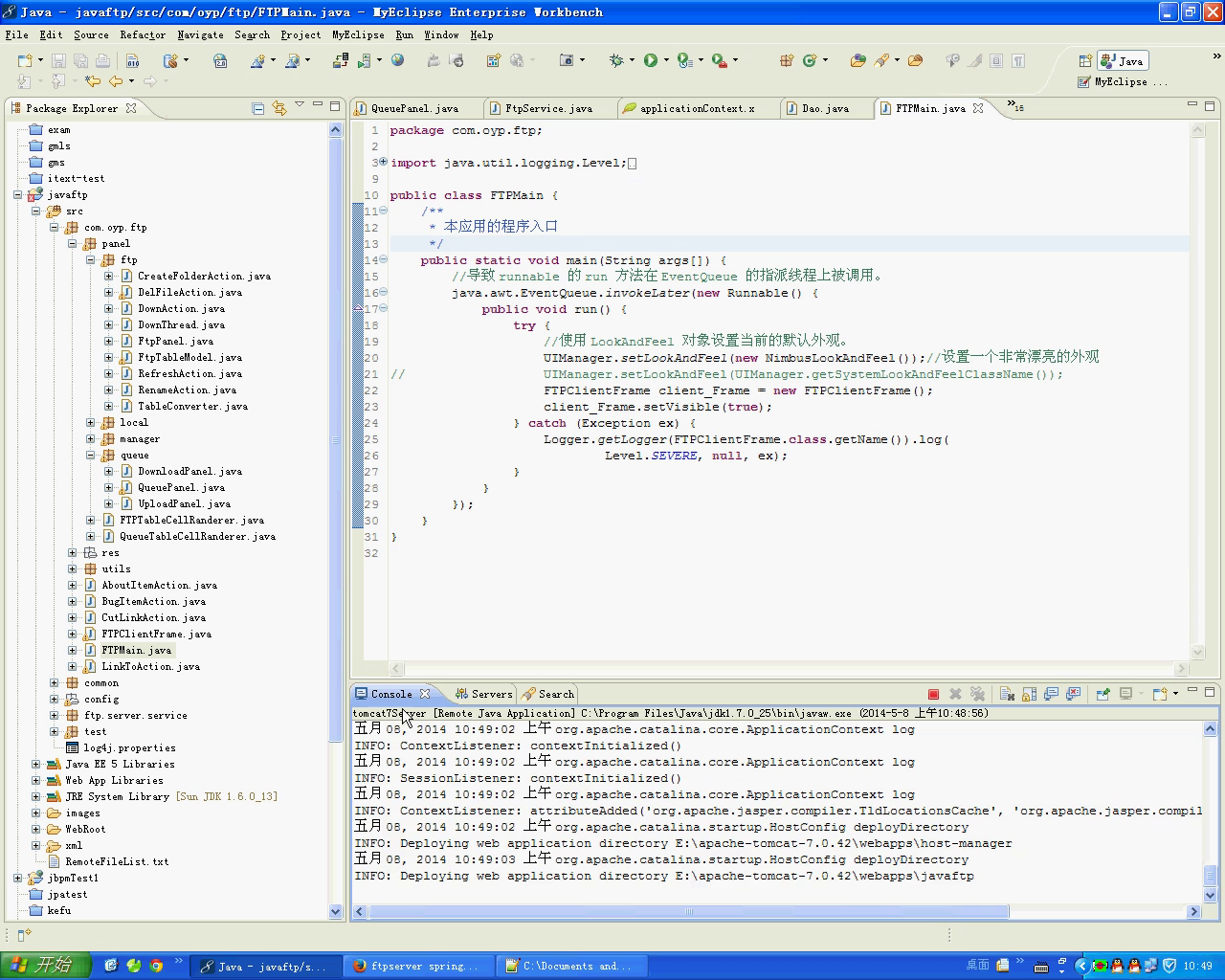Toggle show console on standard error change

[x=1073, y=694]
